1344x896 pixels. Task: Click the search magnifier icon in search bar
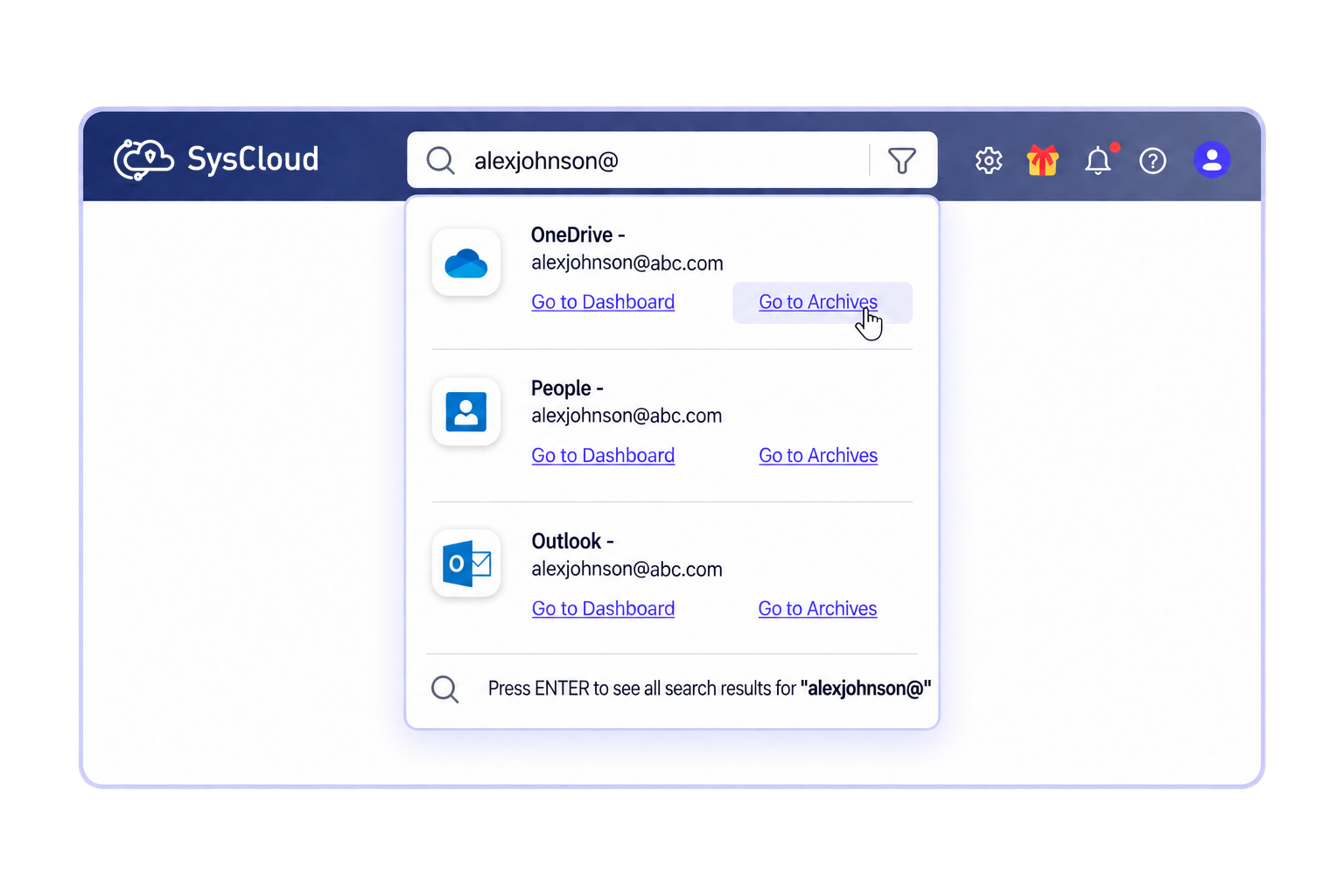(440, 160)
